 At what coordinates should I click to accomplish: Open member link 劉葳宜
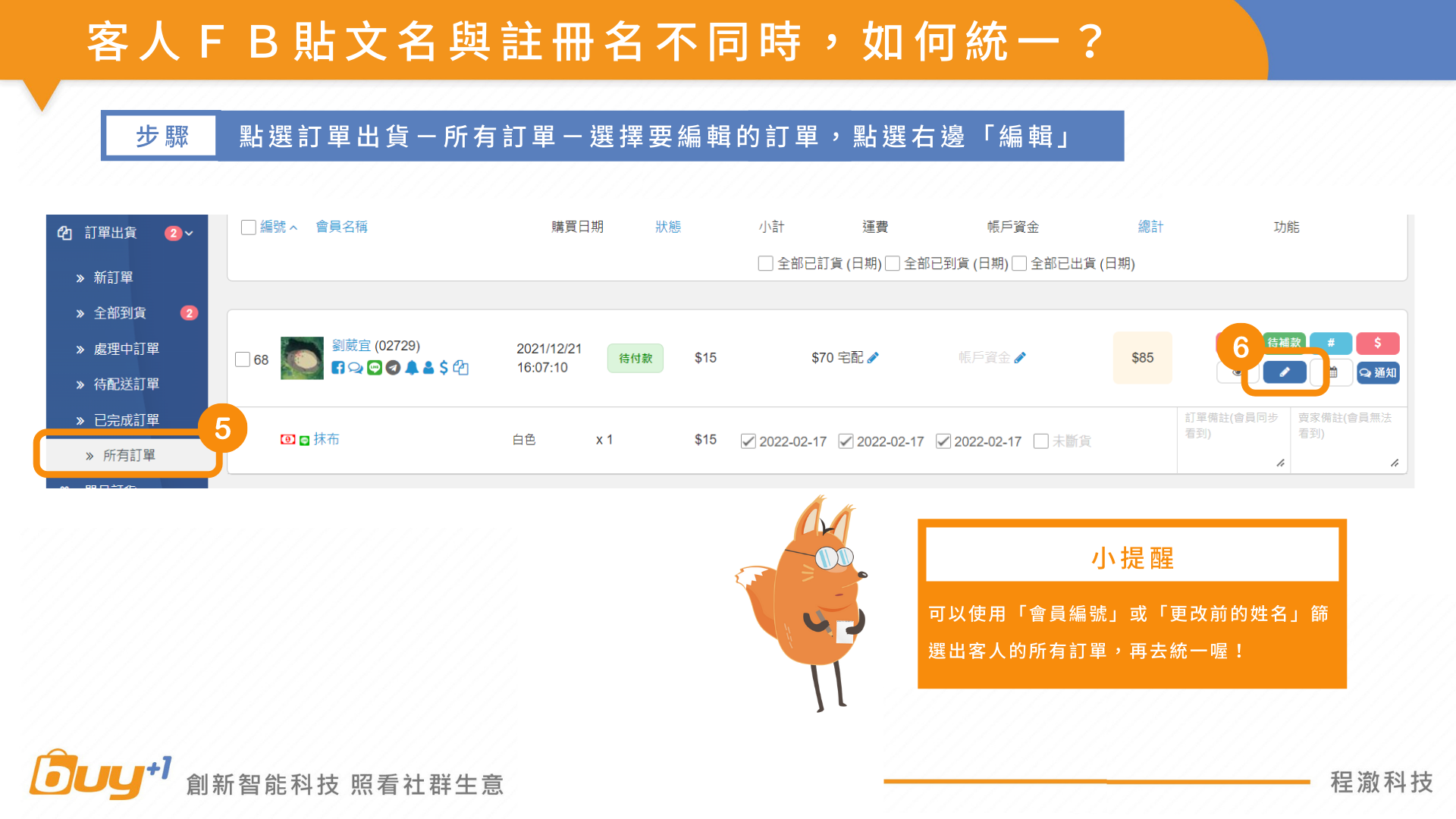pos(351,346)
